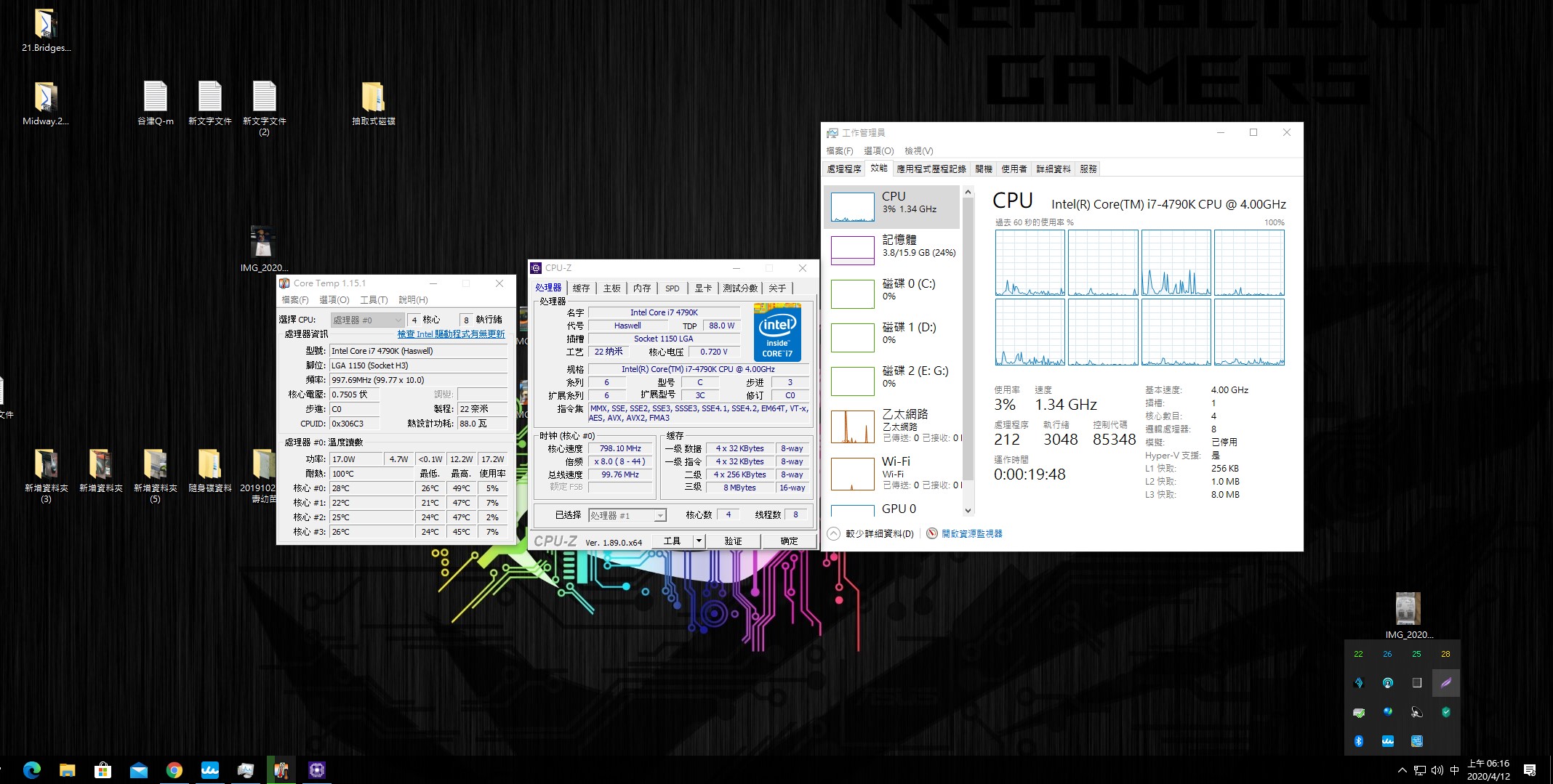
Task: Open the 處理器 #0 dropdown in Core Temp
Action: [367, 320]
